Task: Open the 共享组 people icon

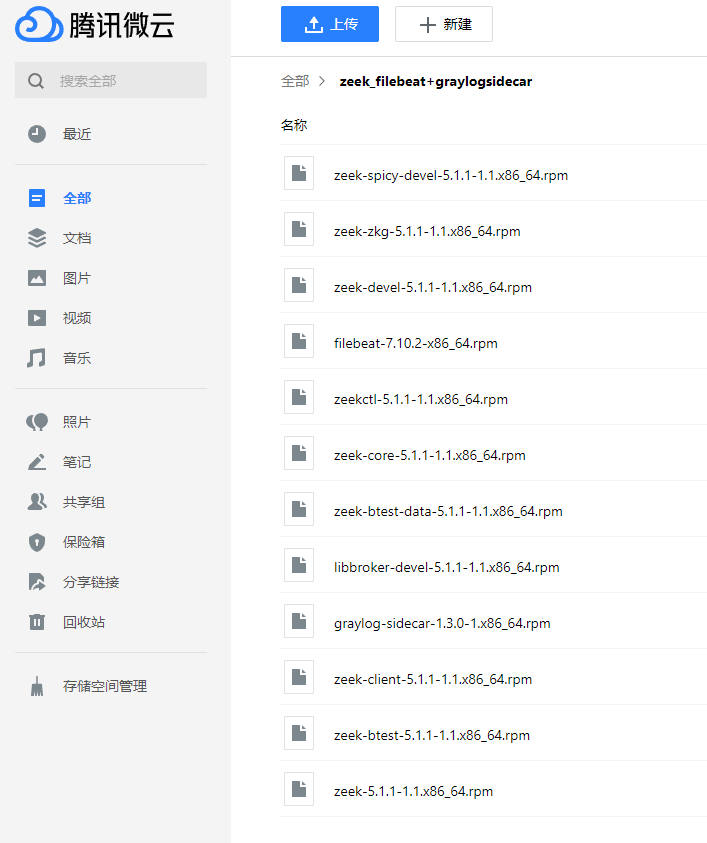Action: tap(37, 502)
